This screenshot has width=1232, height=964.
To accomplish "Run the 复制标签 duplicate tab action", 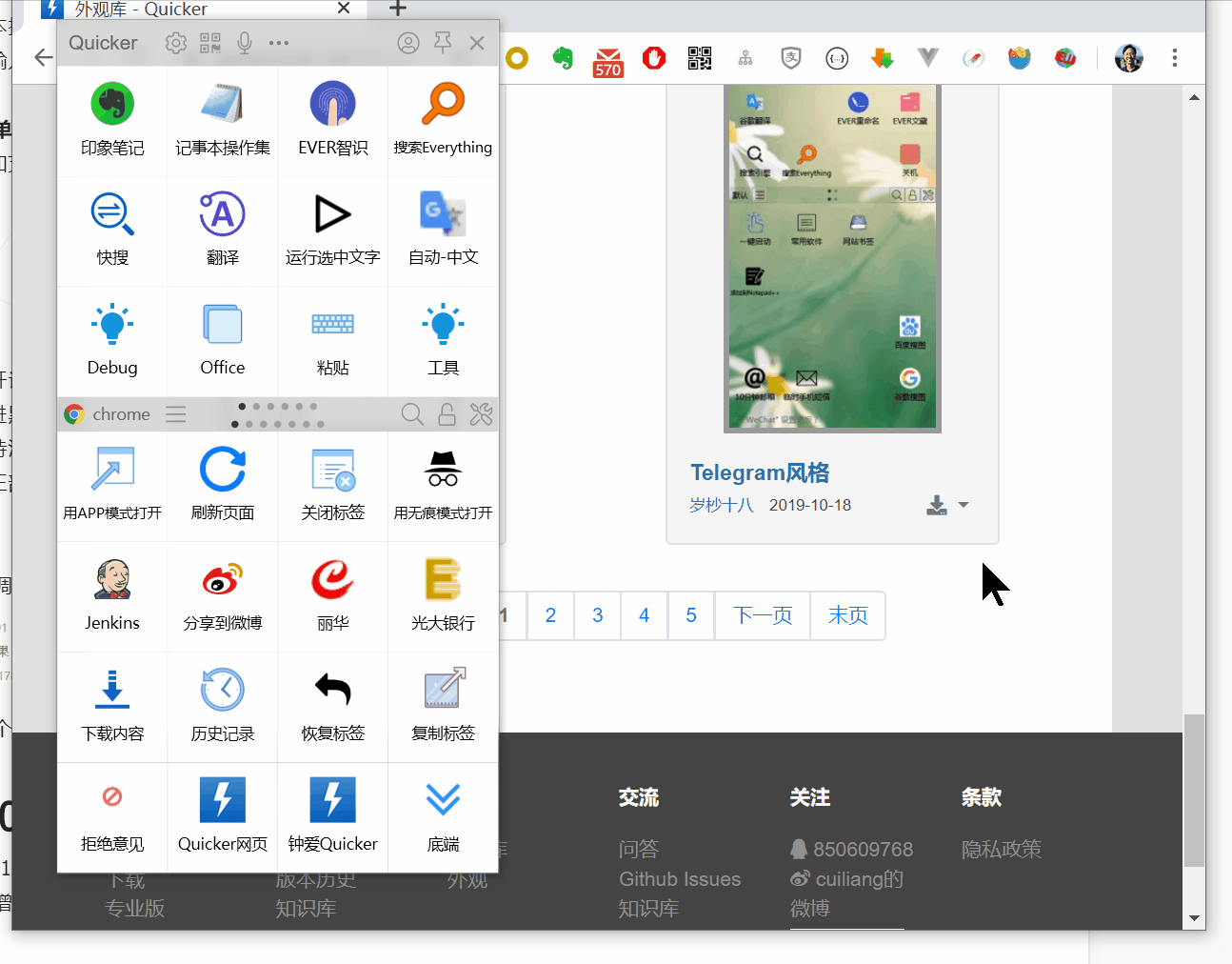I will (x=443, y=708).
